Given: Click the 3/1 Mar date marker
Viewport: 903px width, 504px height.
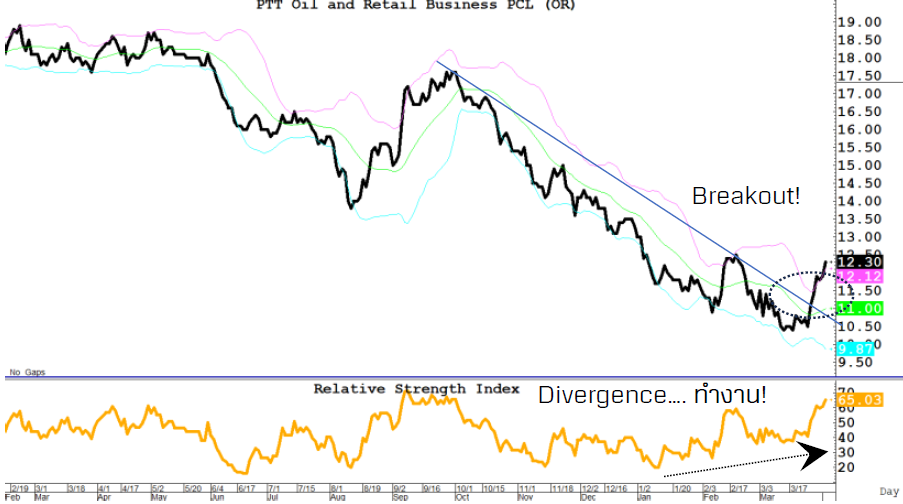Looking at the screenshot, I should tap(42, 492).
